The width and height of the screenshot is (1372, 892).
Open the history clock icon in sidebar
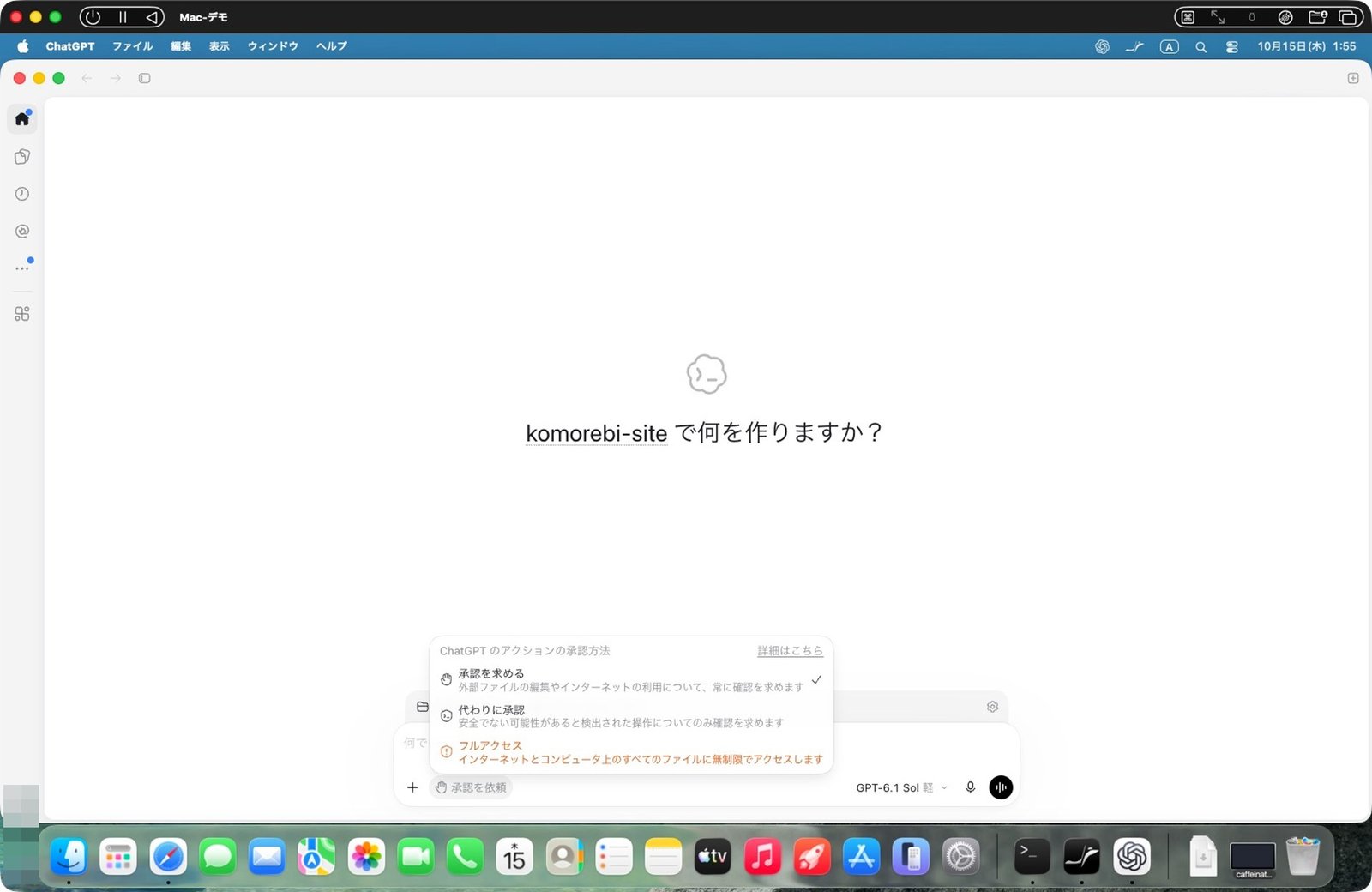pyautogui.click(x=22, y=194)
